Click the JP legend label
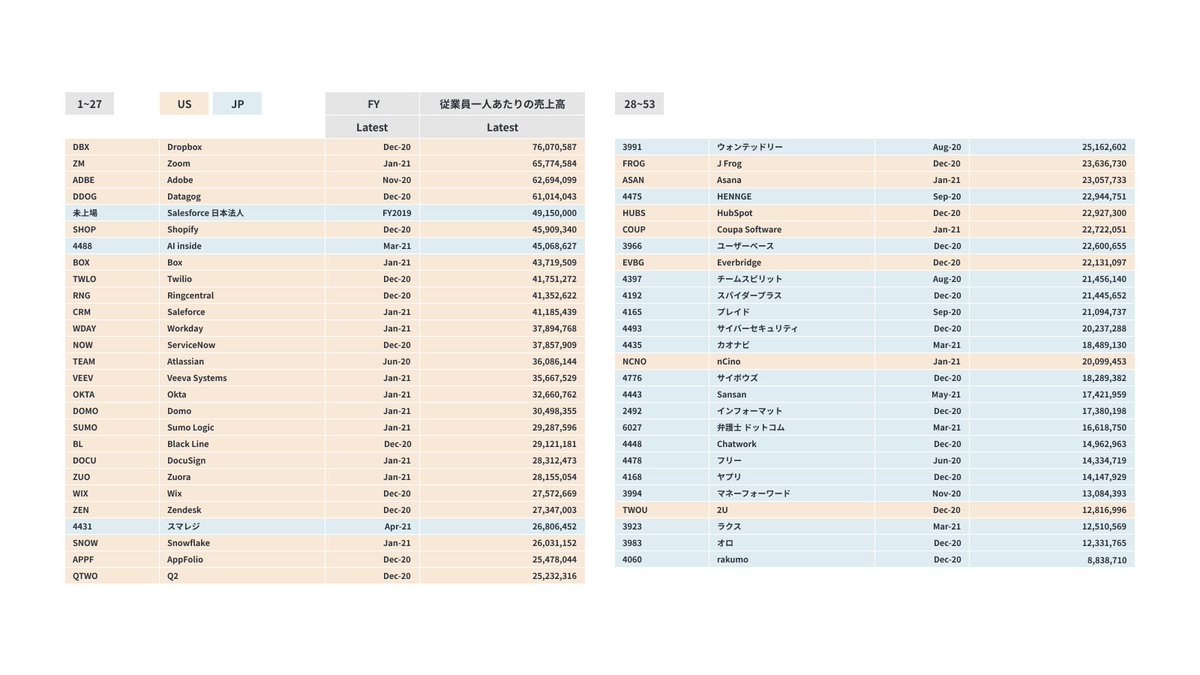The height and width of the screenshot is (675, 1200). coord(237,104)
